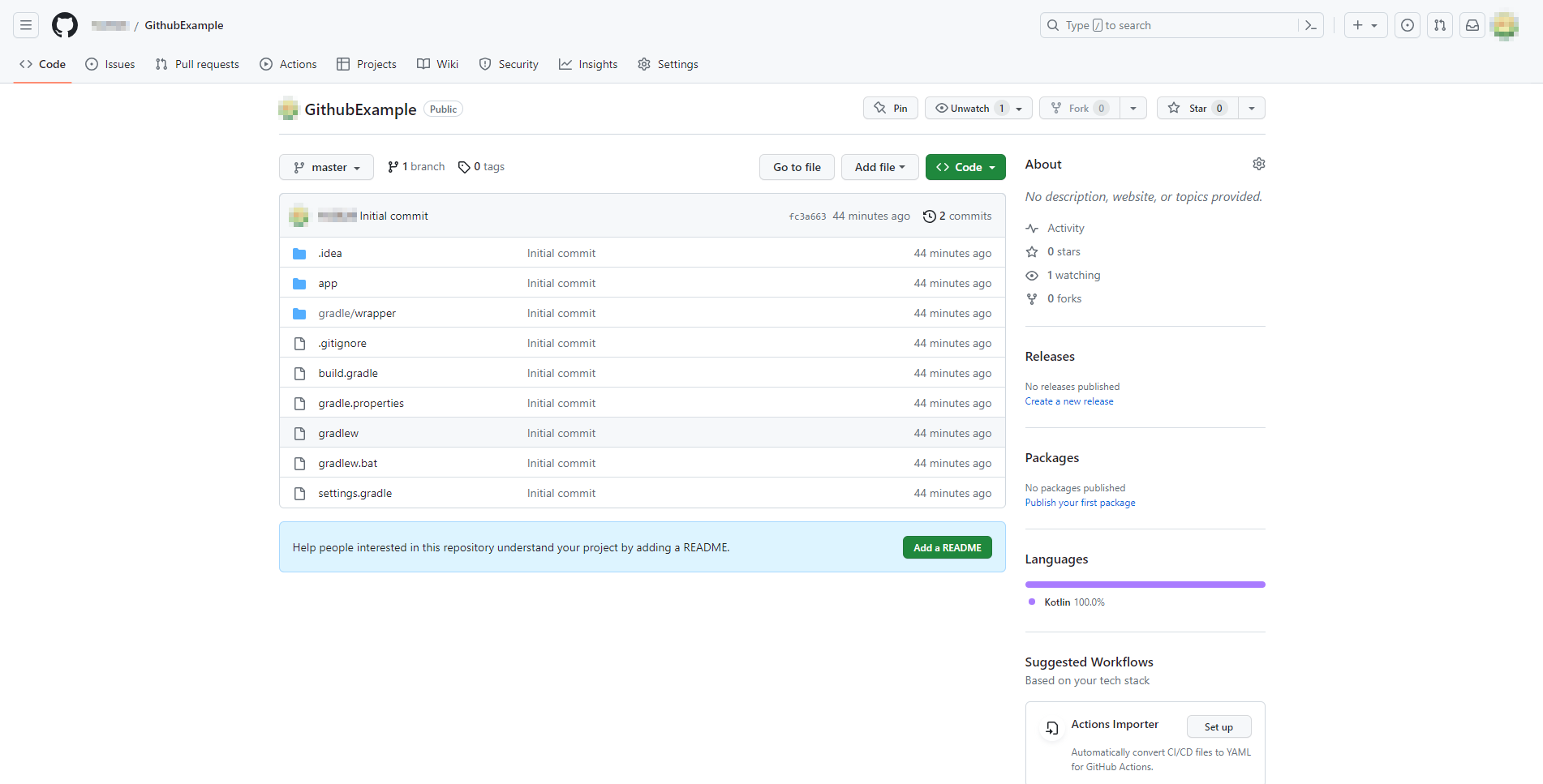
Task: Pin this repository
Action: pyautogui.click(x=891, y=108)
